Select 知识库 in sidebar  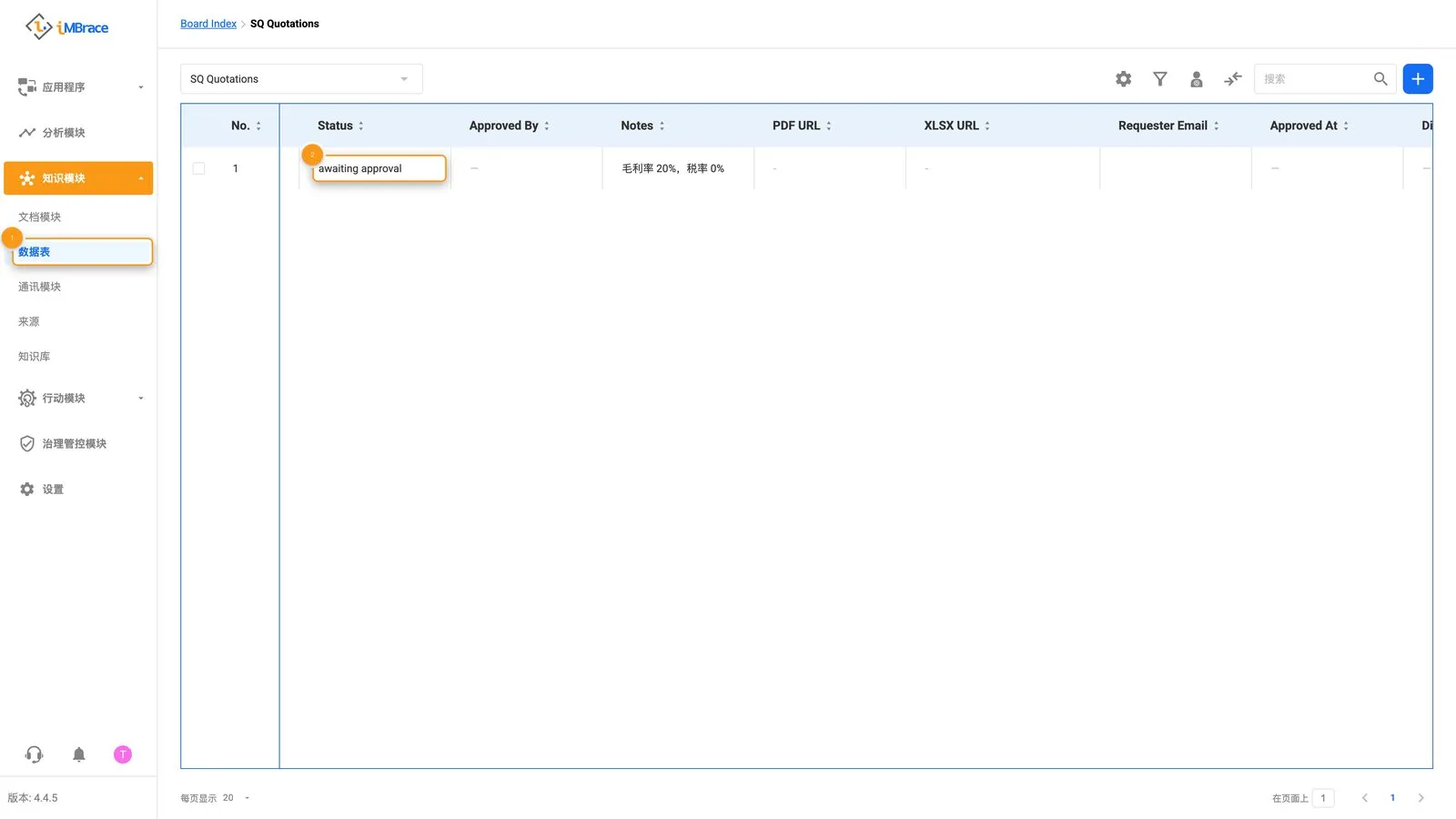[x=35, y=357]
